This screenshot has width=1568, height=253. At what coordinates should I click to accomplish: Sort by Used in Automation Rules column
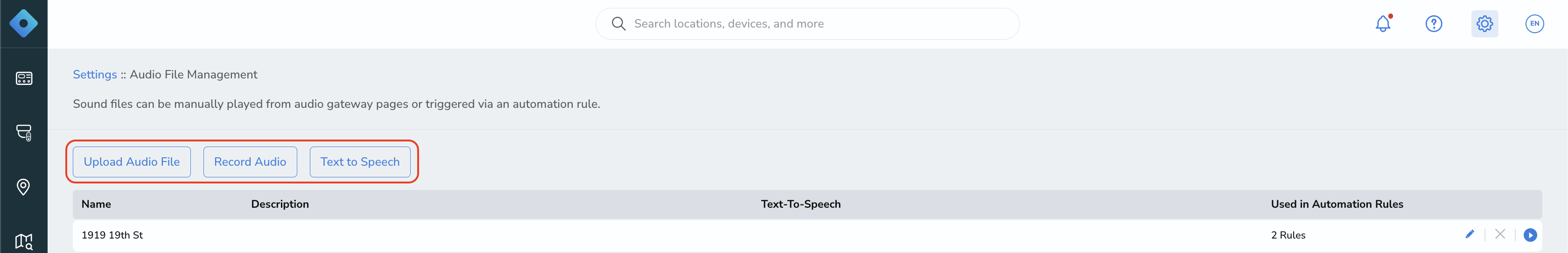(1337, 204)
